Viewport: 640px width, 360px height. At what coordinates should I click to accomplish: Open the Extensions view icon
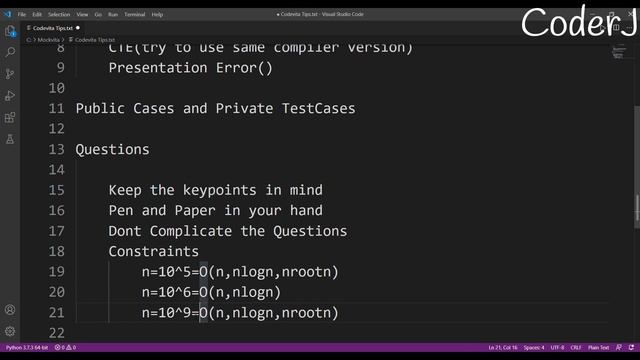point(10,118)
